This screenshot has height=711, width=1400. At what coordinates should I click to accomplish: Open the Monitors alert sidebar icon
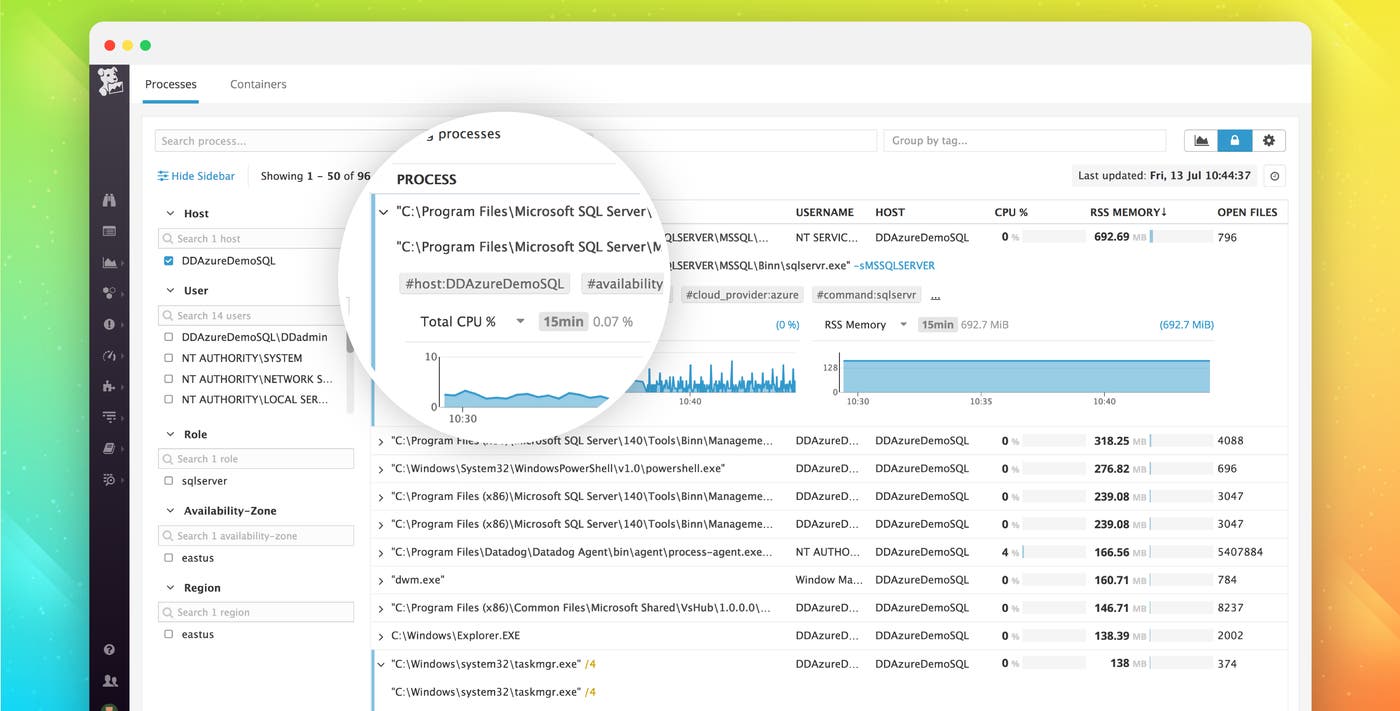110,323
